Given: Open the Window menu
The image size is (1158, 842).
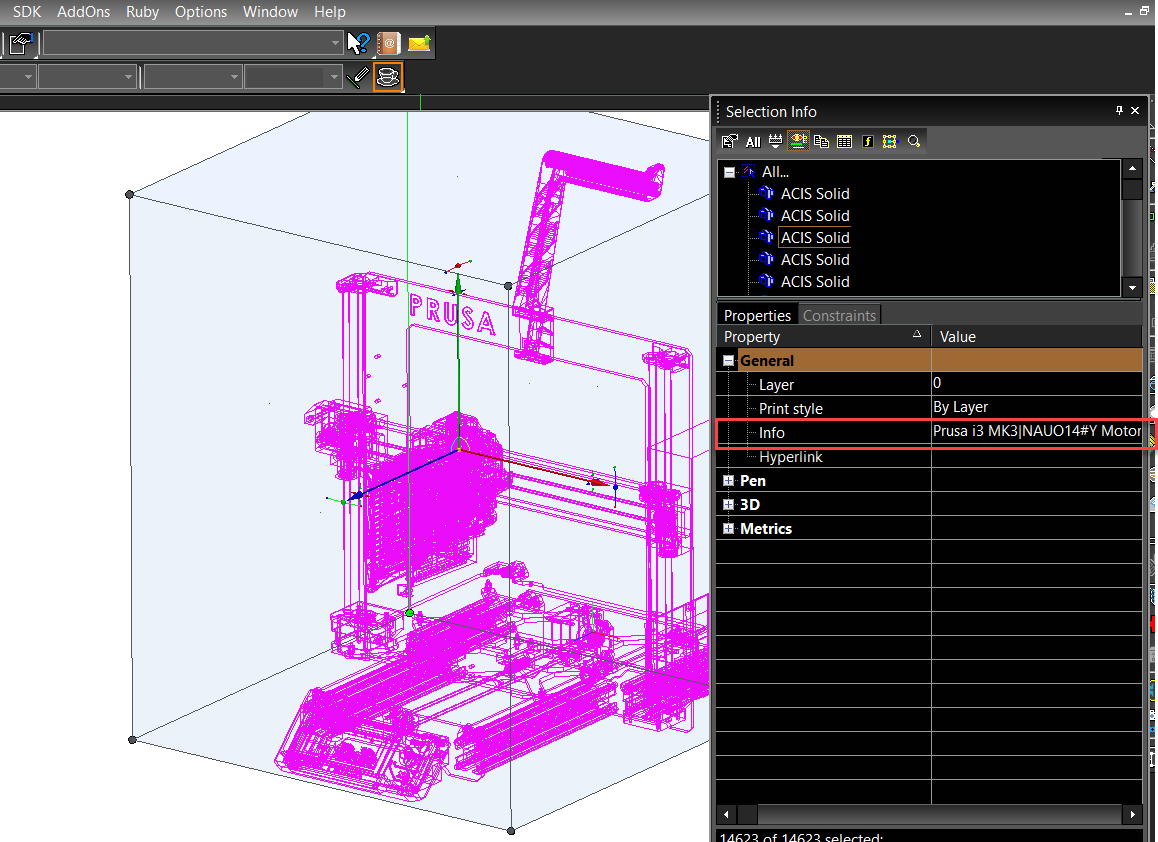Looking at the screenshot, I should 270,12.
